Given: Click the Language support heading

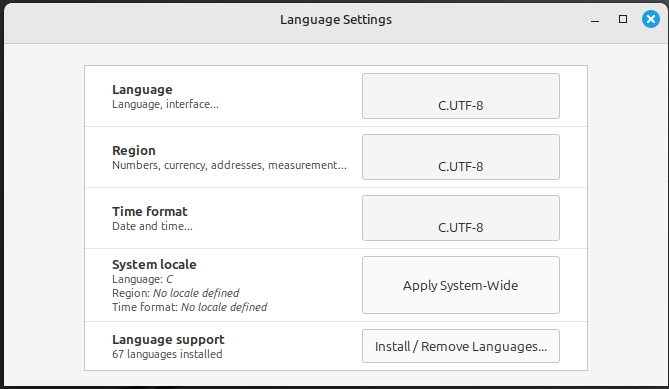Looking at the screenshot, I should (x=168, y=340).
